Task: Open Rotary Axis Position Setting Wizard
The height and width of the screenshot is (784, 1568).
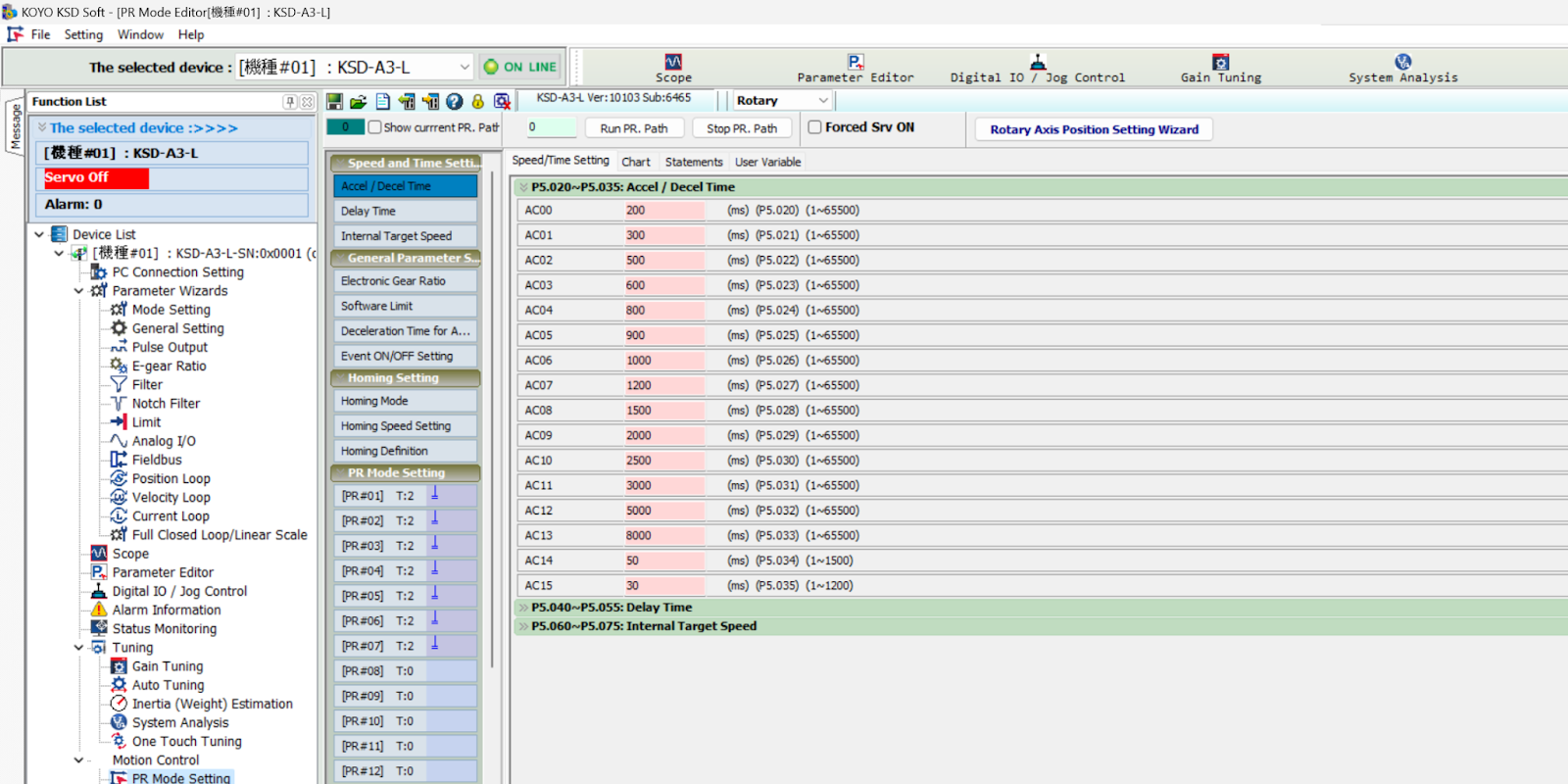Action: click(x=1094, y=129)
